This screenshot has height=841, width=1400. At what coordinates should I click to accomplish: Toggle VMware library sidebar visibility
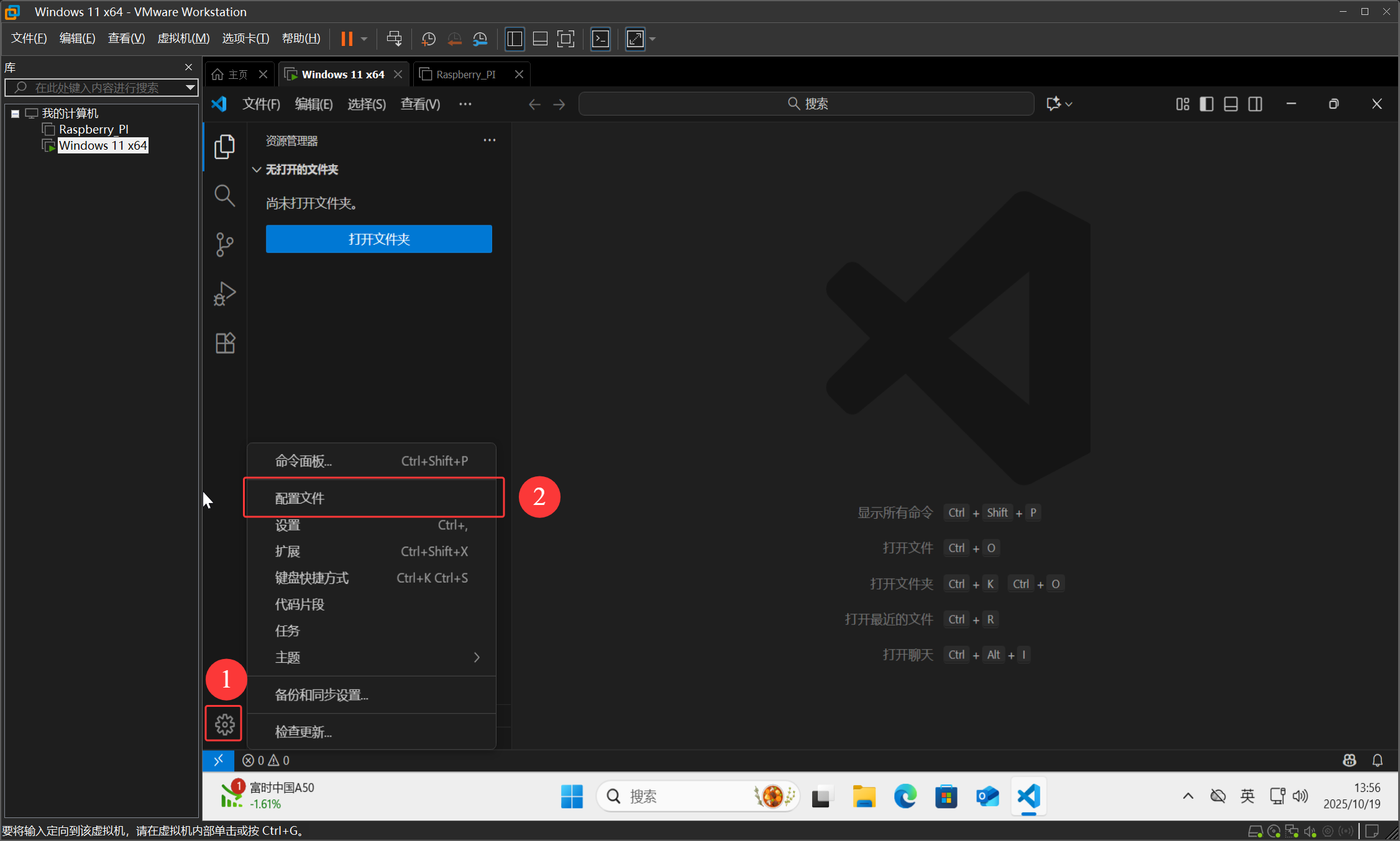pyautogui.click(x=515, y=39)
